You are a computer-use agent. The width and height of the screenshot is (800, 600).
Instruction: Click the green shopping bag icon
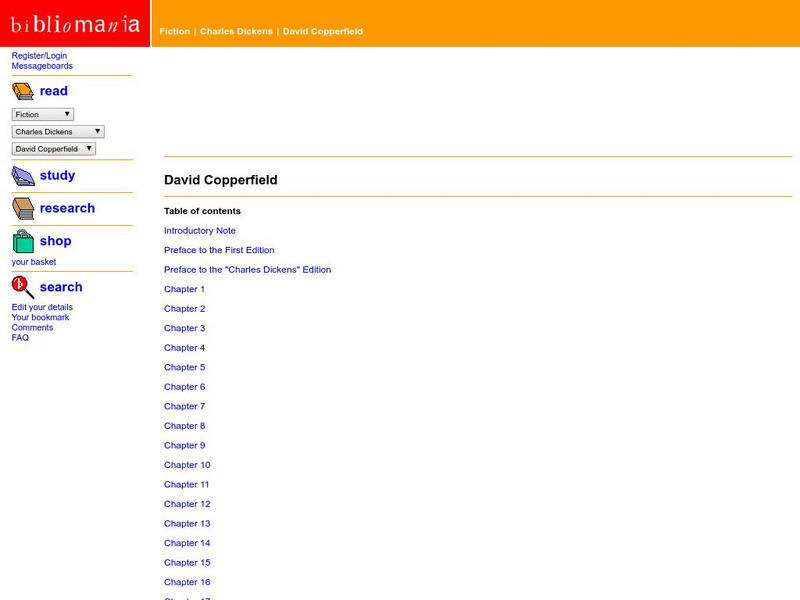tap(23, 241)
